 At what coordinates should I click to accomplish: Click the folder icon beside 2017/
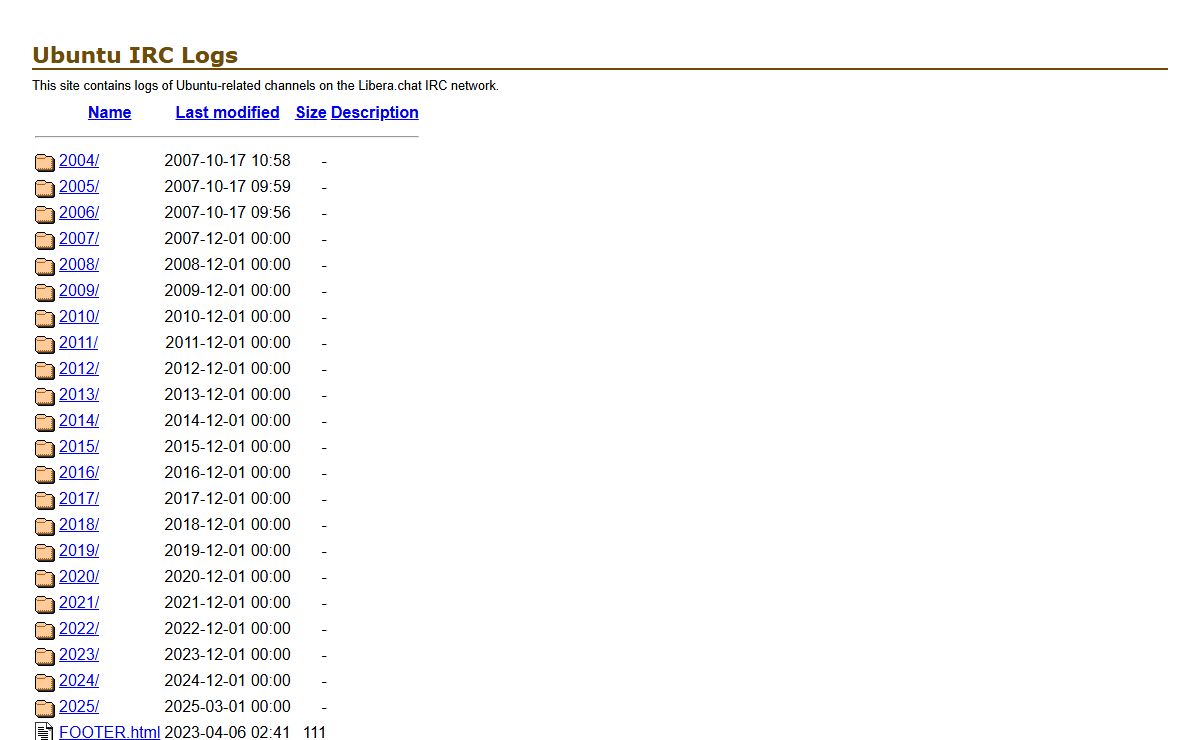pos(45,500)
